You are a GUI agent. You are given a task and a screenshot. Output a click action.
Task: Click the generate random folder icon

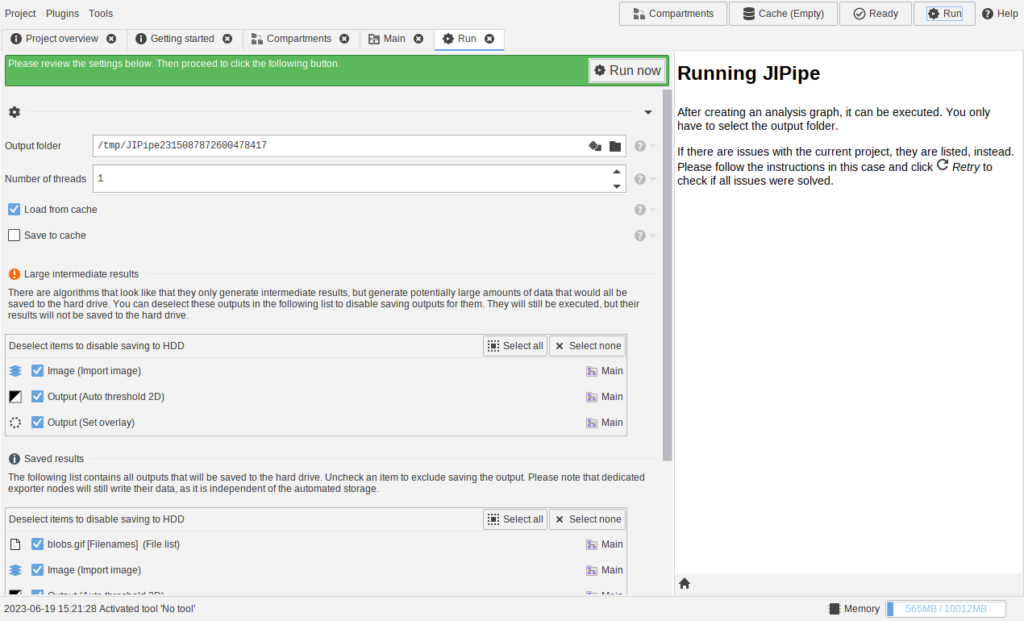point(595,146)
